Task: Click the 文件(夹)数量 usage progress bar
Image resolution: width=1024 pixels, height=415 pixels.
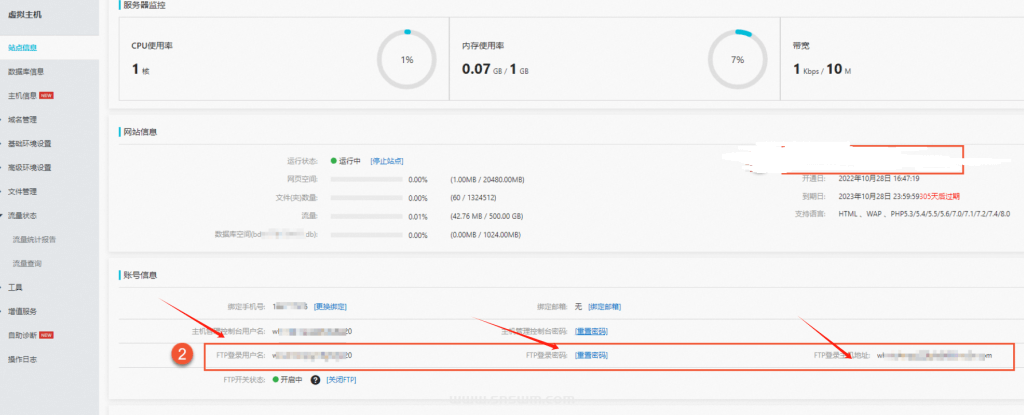Action: 366,198
